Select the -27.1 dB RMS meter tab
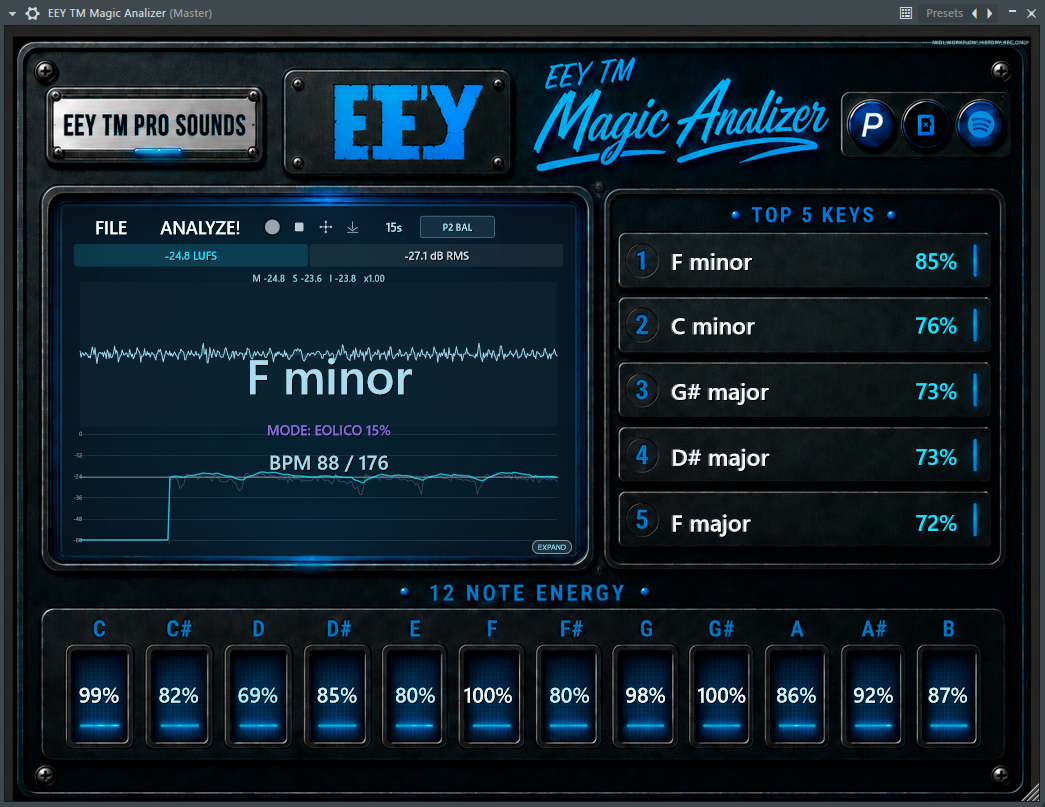The height and width of the screenshot is (807, 1045). click(437, 256)
